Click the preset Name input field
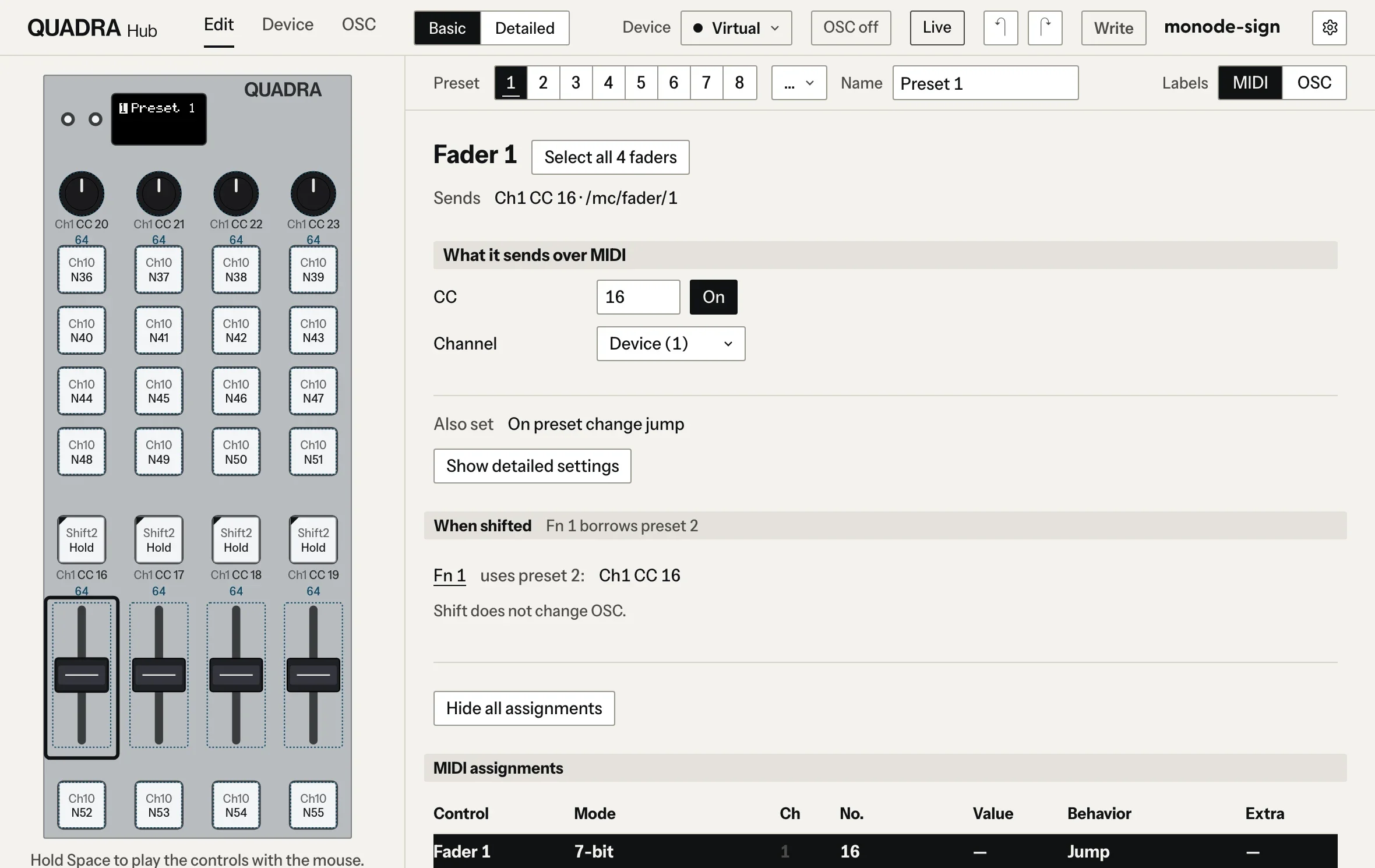 985,83
